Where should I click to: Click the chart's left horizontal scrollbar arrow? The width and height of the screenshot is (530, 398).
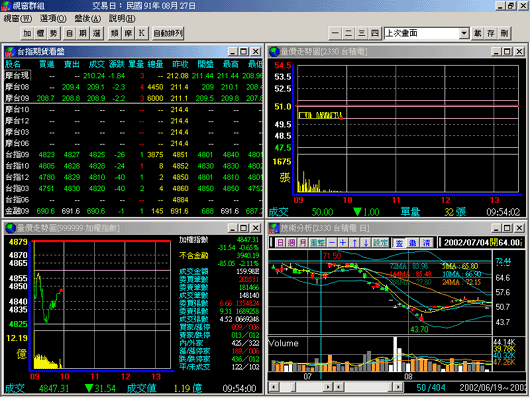[273, 387]
